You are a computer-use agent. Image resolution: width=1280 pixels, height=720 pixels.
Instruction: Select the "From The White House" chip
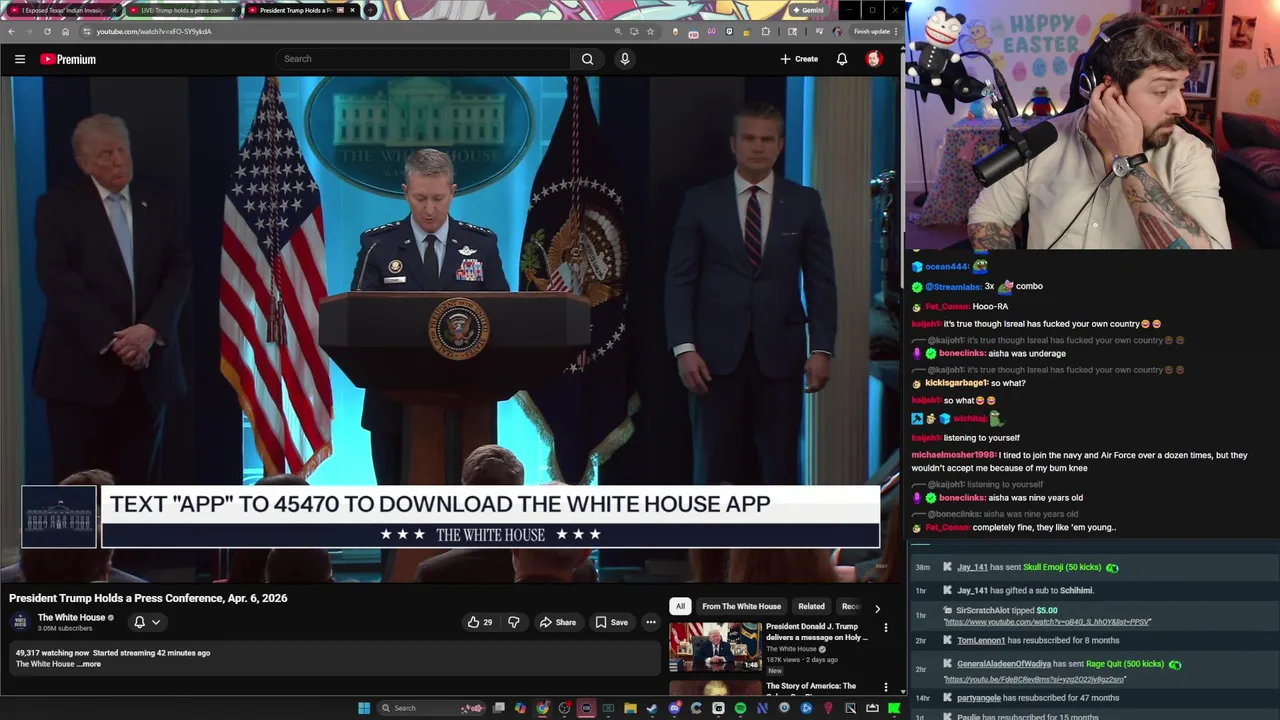click(x=741, y=606)
